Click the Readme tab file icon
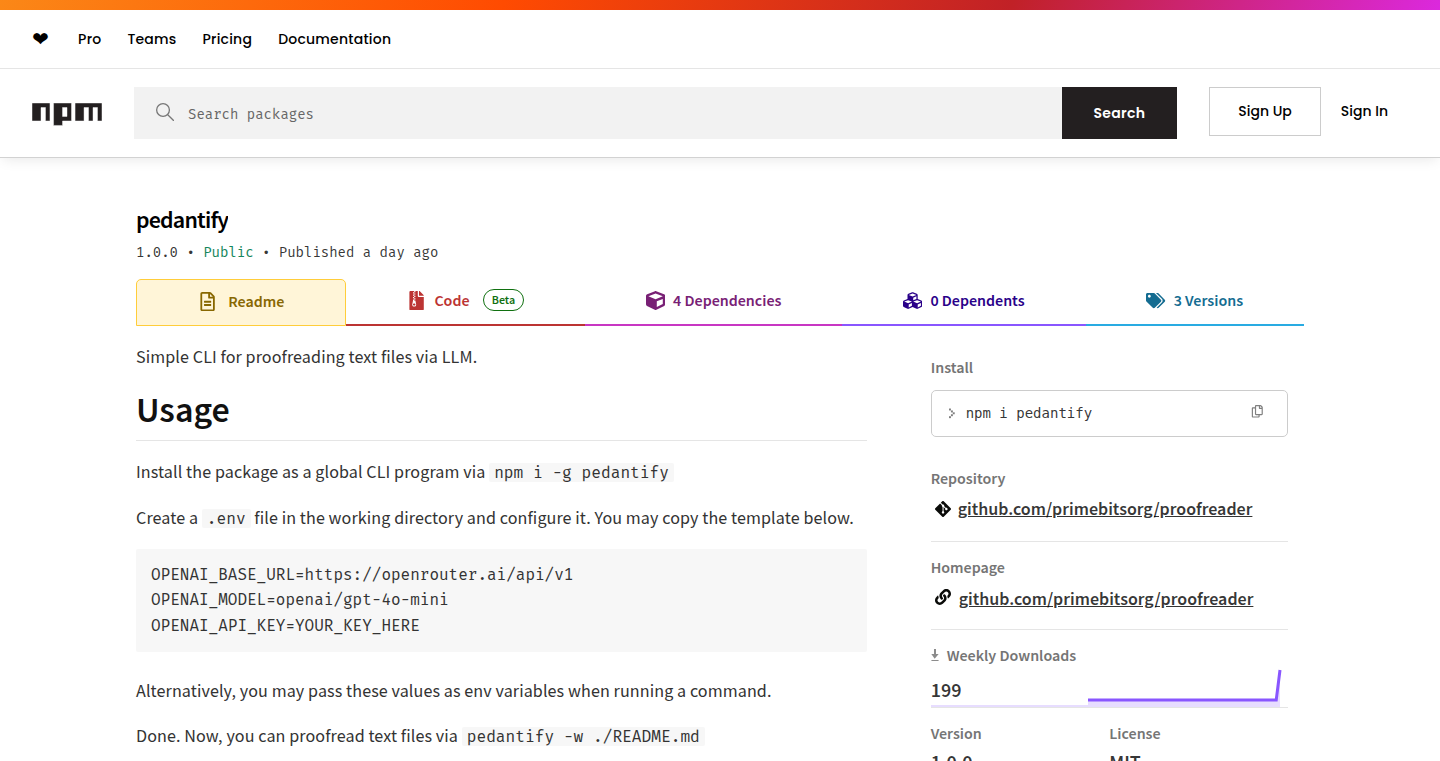The height and width of the screenshot is (761, 1440). pyautogui.click(x=208, y=302)
